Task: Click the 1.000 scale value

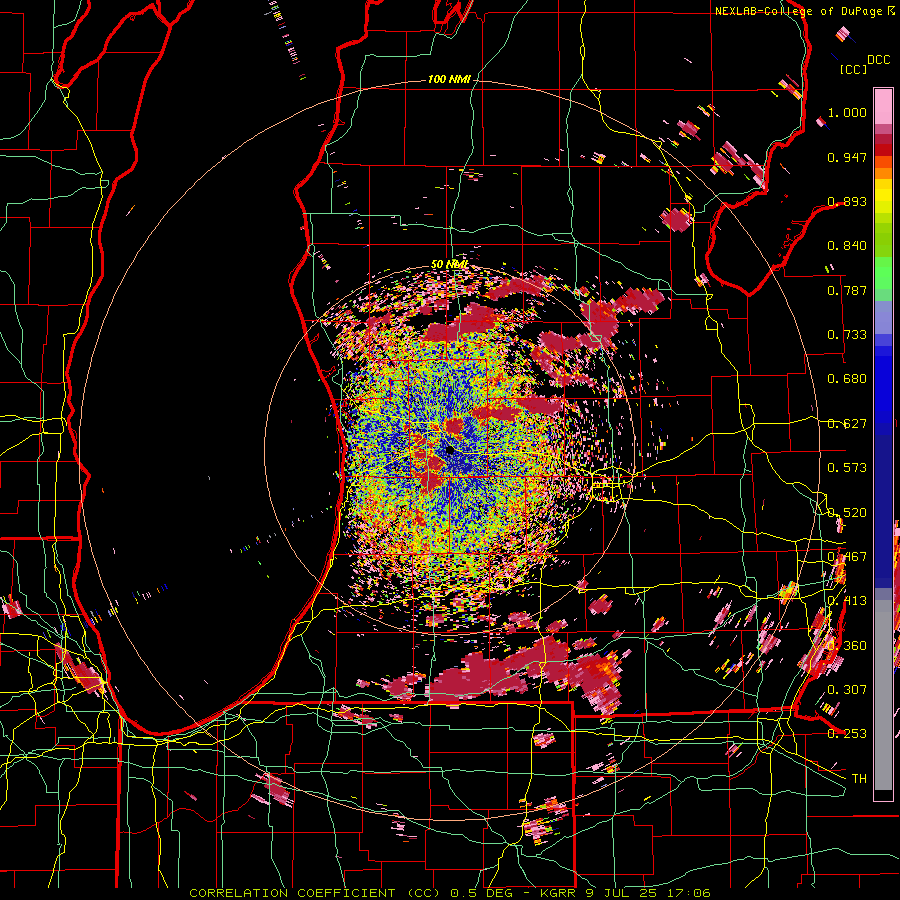Action: [x=847, y=112]
